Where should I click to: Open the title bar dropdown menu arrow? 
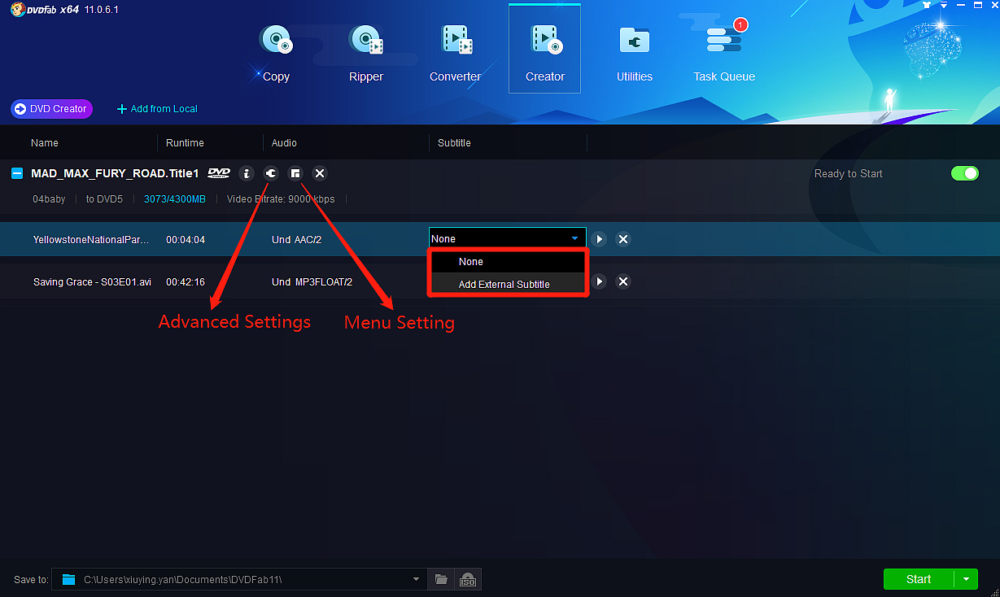pyautogui.click(x=944, y=5)
